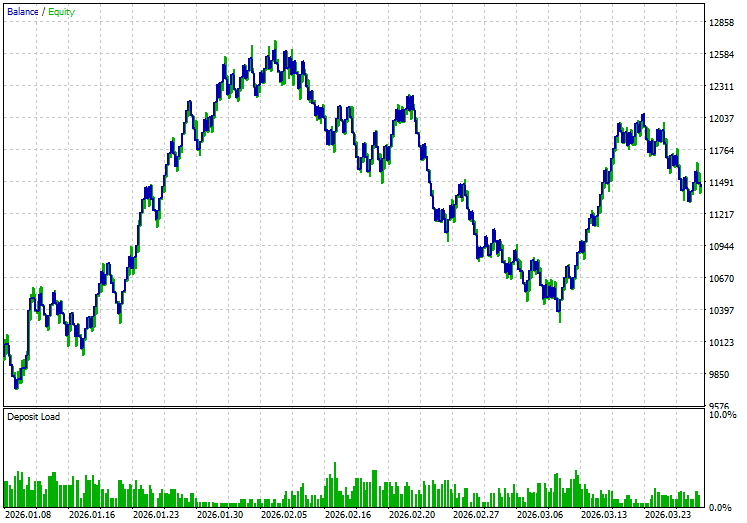The width and height of the screenshot is (747, 523).
Task: Click the 2026.02.05 date label
Action: coord(284,514)
